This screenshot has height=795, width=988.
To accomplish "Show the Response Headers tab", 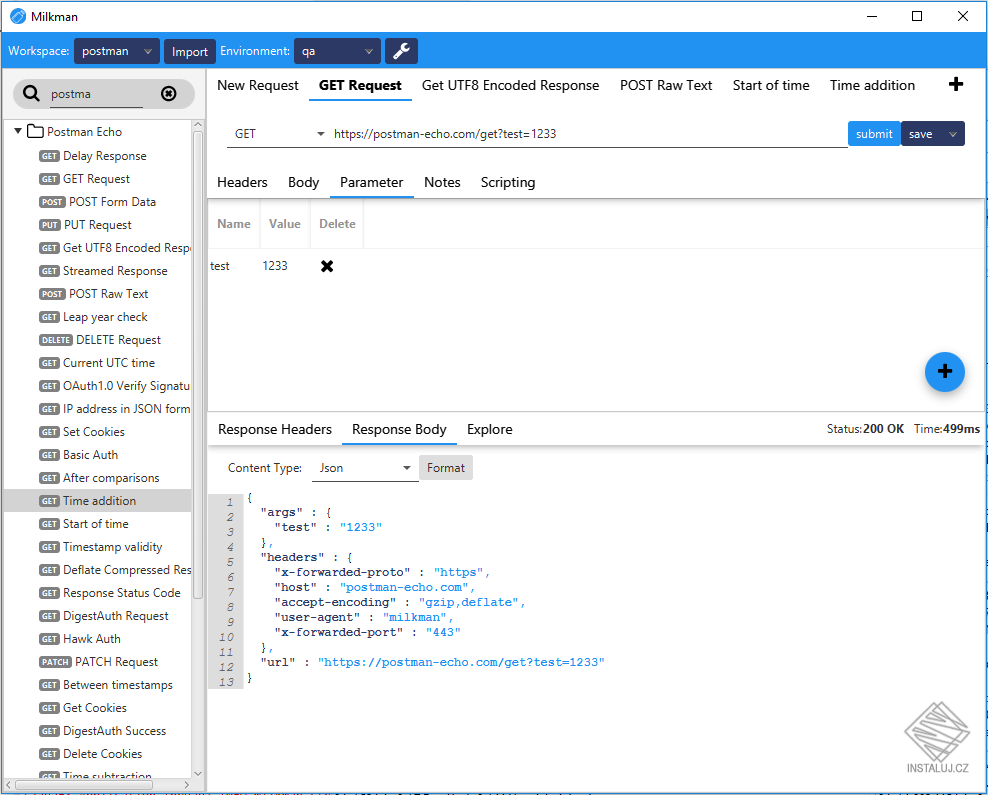I will 275,429.
